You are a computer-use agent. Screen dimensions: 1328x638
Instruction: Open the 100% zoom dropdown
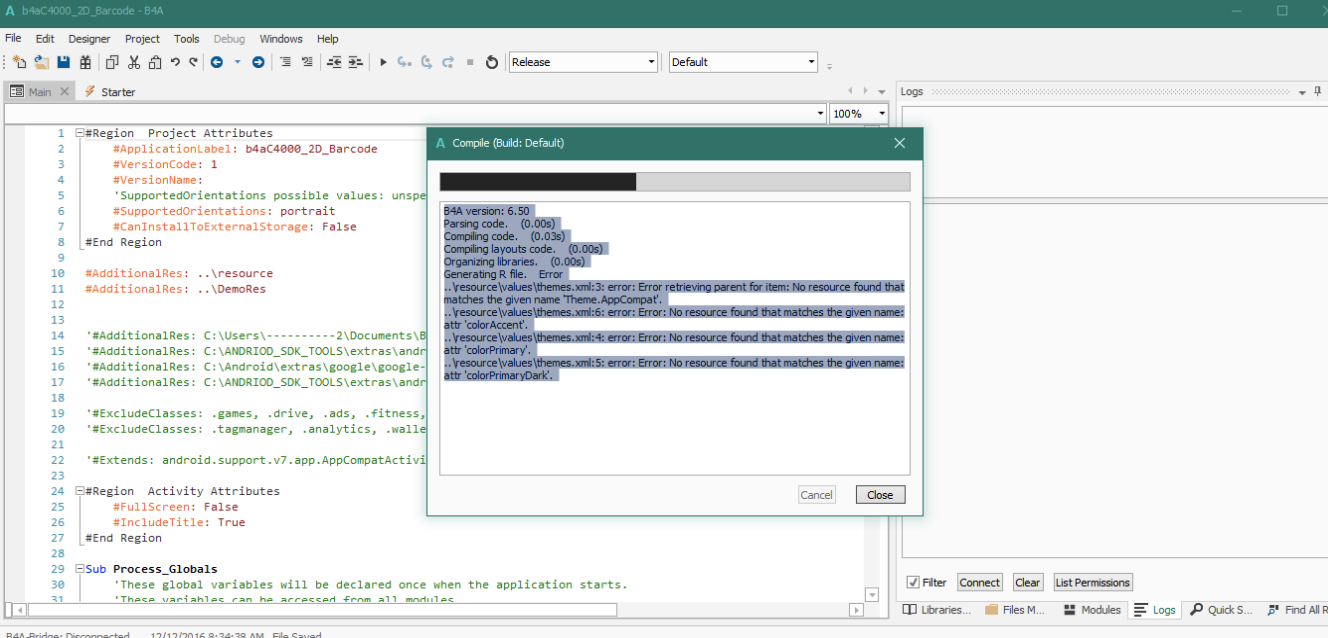(881, 114)
